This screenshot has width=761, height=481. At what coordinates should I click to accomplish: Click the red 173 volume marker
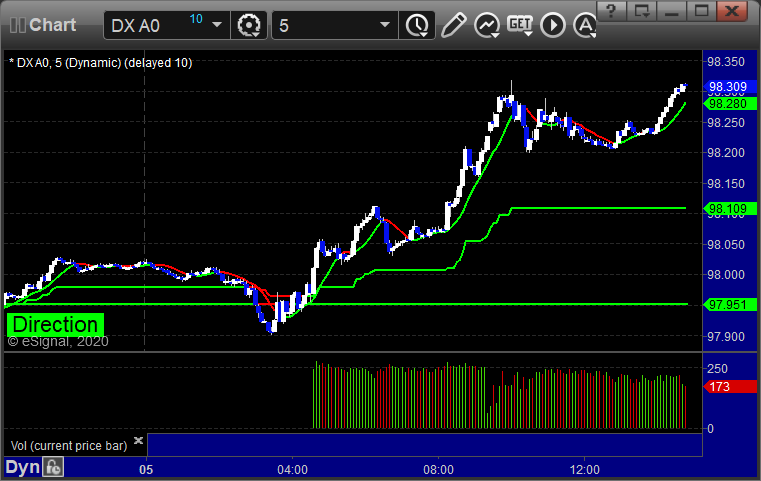(730, 387)
